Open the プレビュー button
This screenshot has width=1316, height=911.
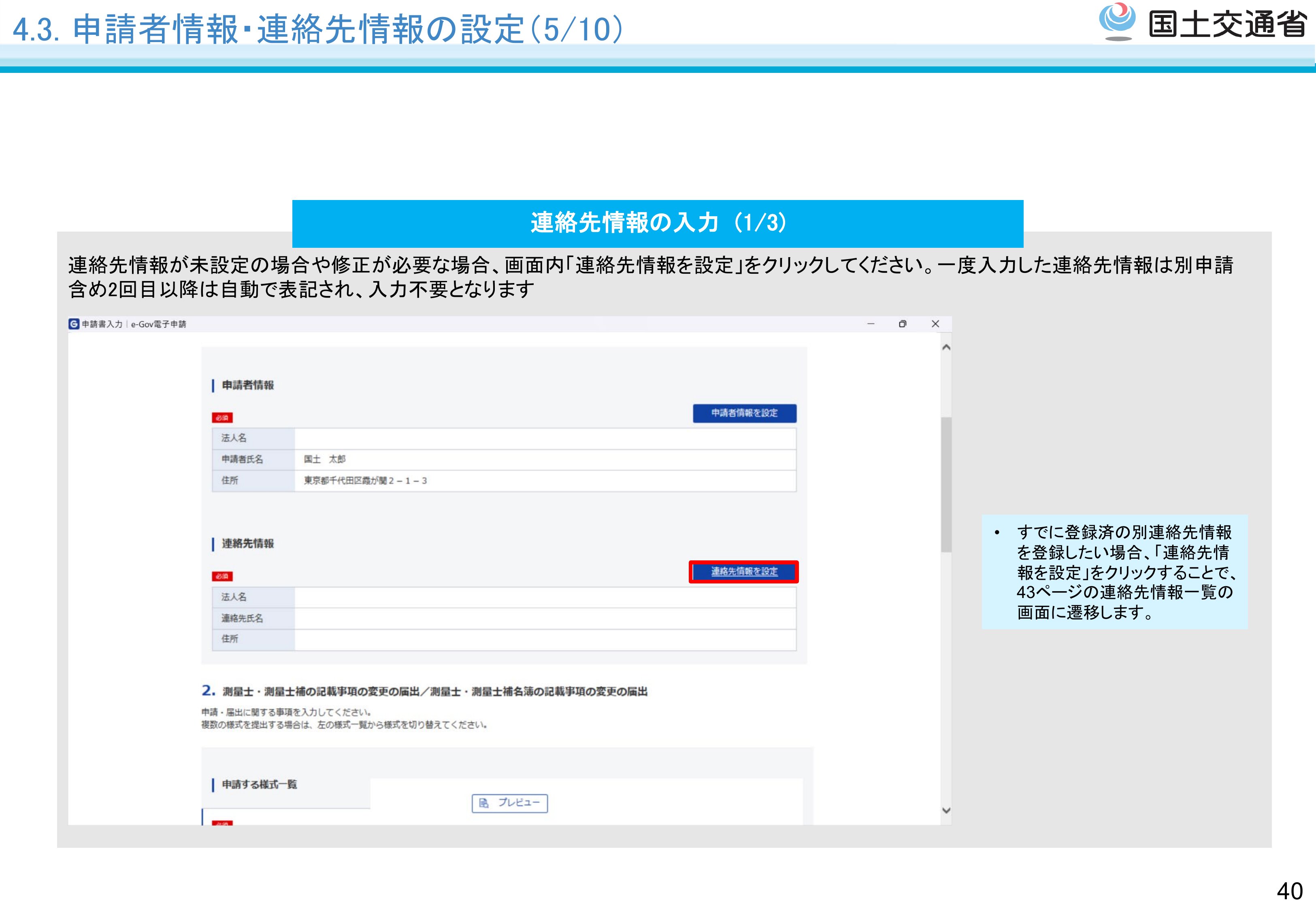510,803
